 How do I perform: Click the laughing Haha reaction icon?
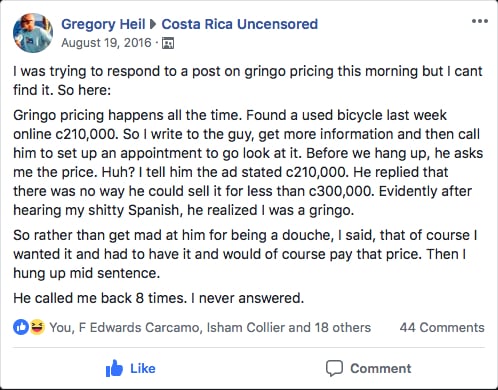(37, 327)
